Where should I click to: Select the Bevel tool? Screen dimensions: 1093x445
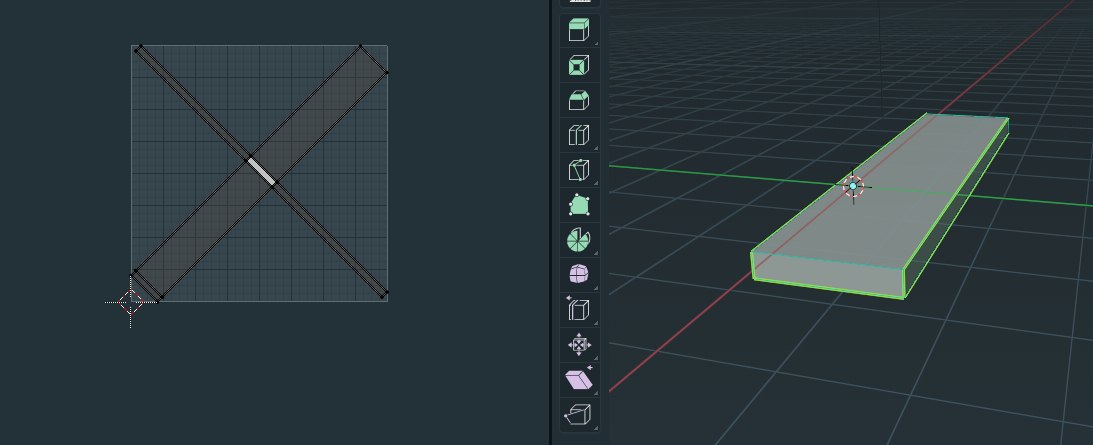click(579, 100)
